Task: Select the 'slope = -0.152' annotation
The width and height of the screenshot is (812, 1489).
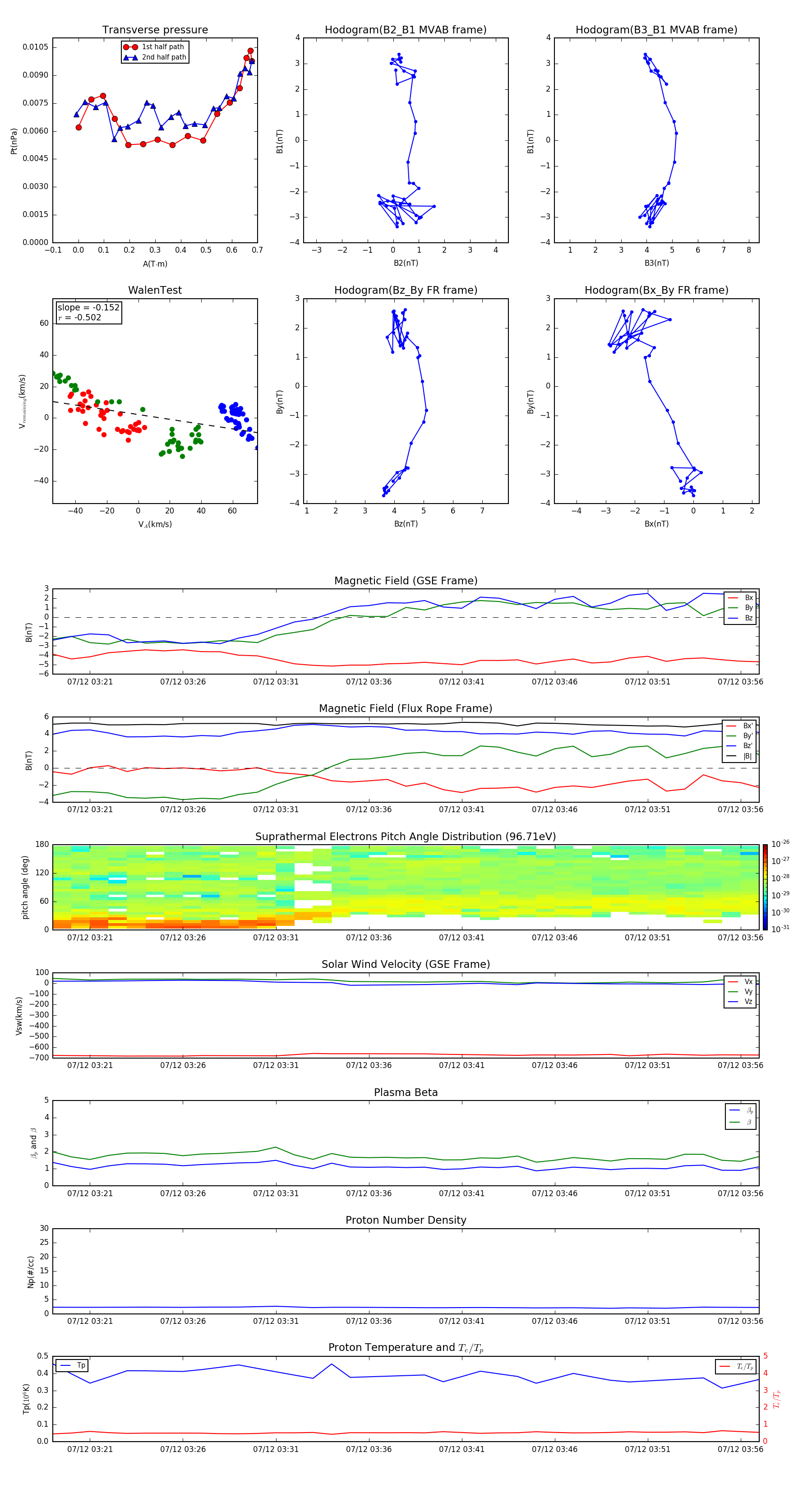Action: click(88, 308)
